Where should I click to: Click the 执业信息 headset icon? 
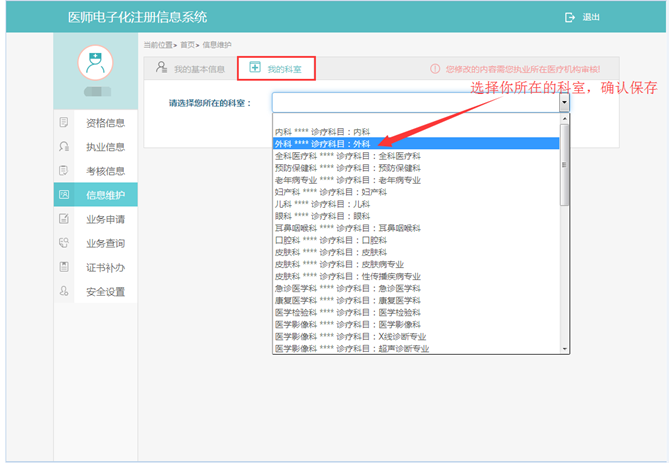[65, 147]
